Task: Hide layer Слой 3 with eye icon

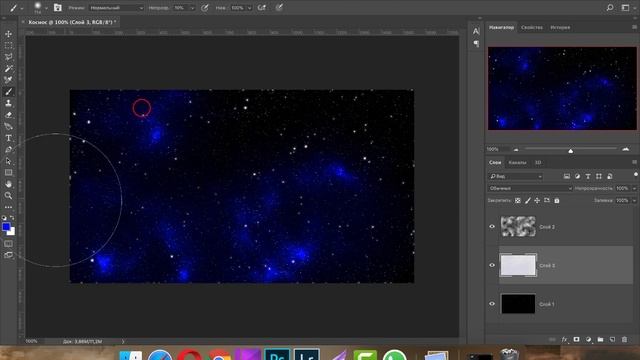Action: click(492, 265)
